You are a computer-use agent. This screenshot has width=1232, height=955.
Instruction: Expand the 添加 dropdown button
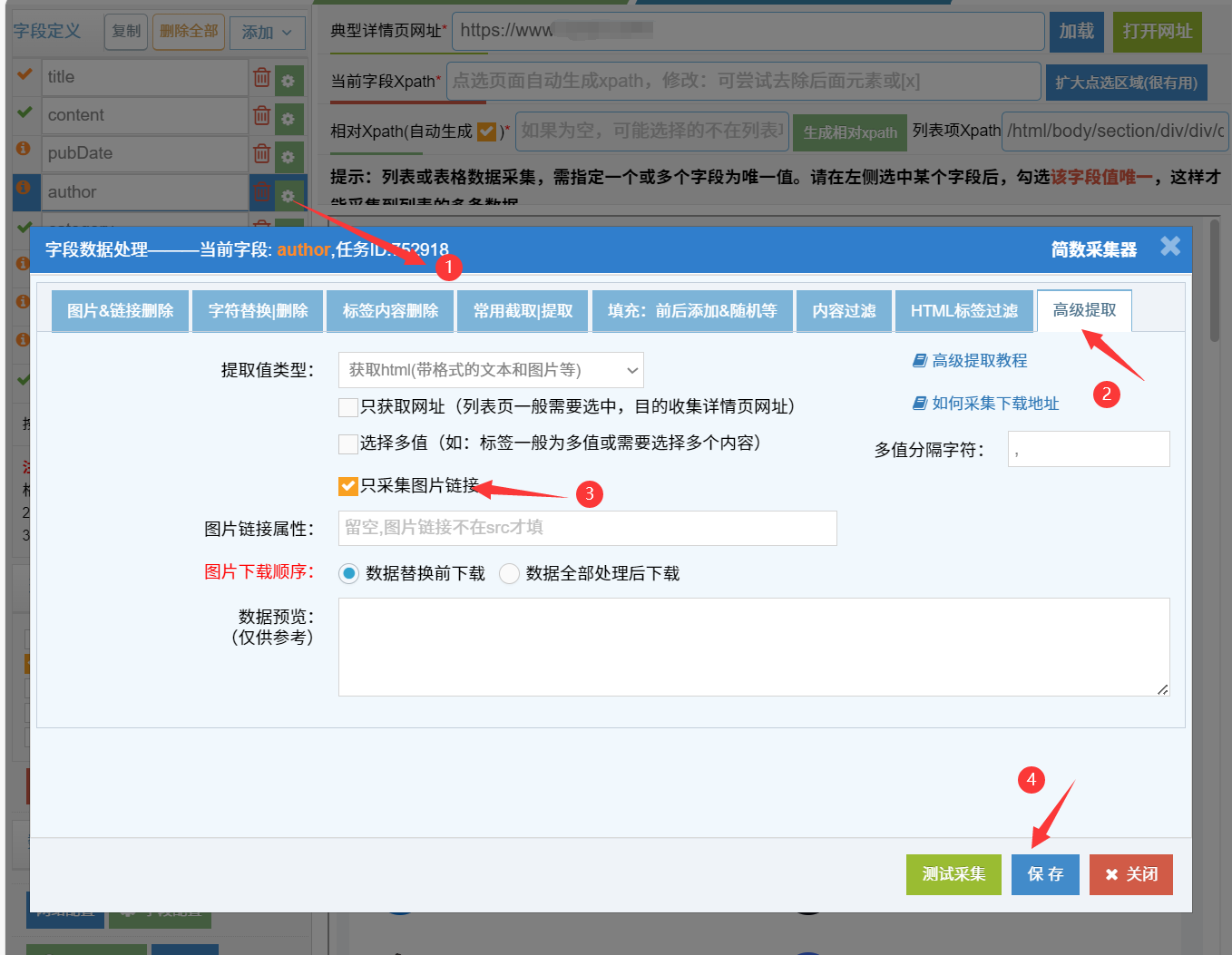pyautogui.click(x=267, y=33)
